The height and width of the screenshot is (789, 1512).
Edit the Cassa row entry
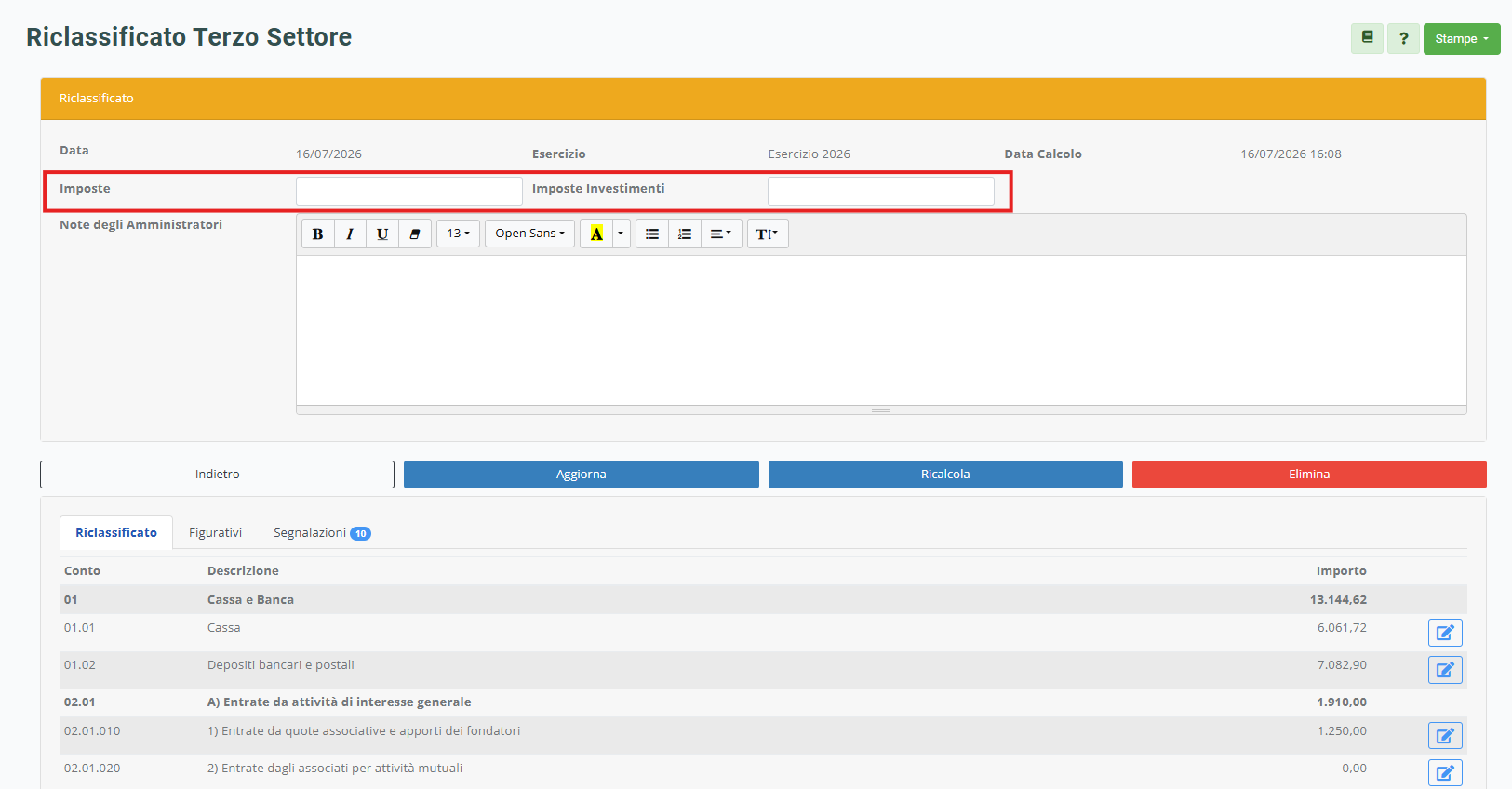1445,633
